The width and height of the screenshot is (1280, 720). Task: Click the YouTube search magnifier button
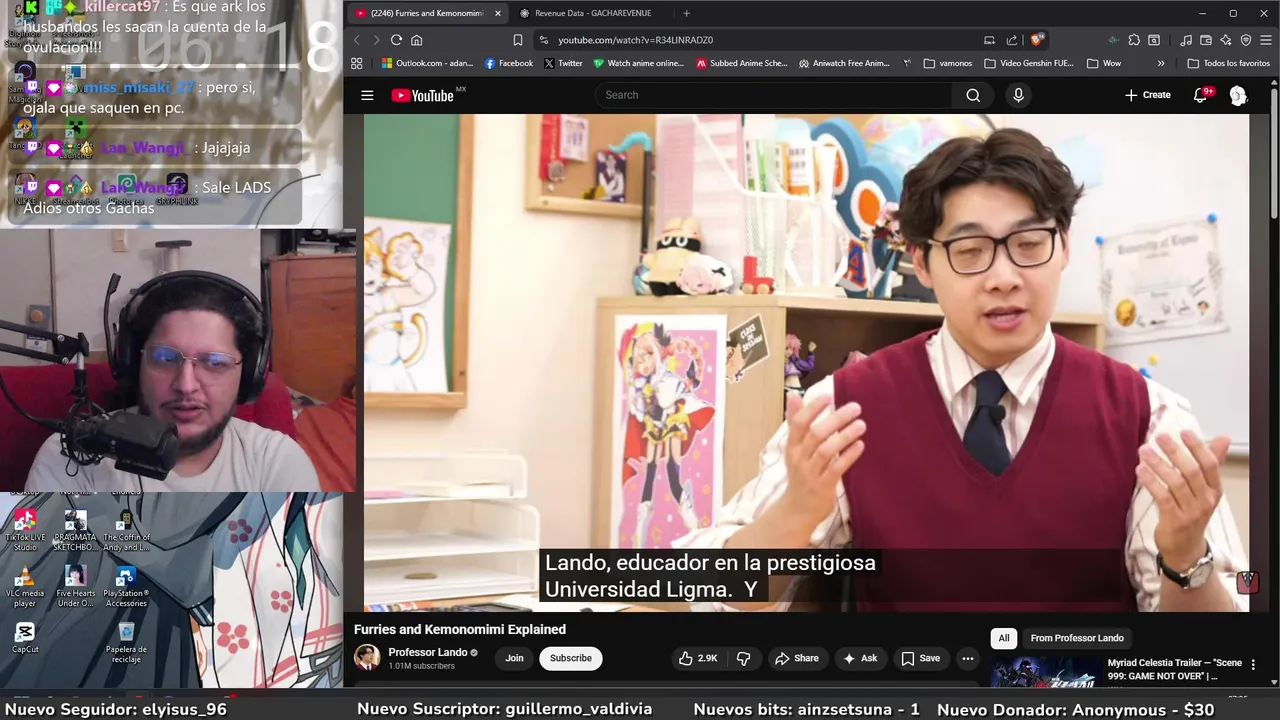[x=973, y=95]
